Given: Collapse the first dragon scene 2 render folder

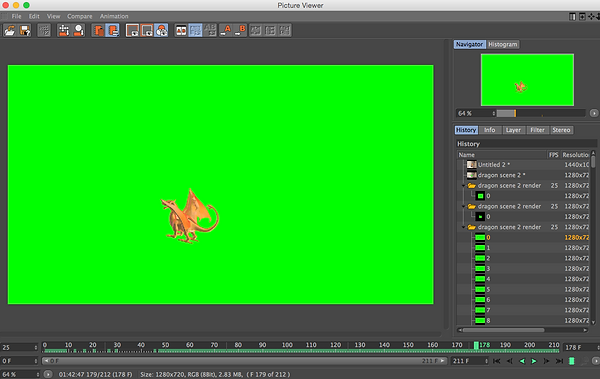Looking at the screenshot, I should pos(463,186).
